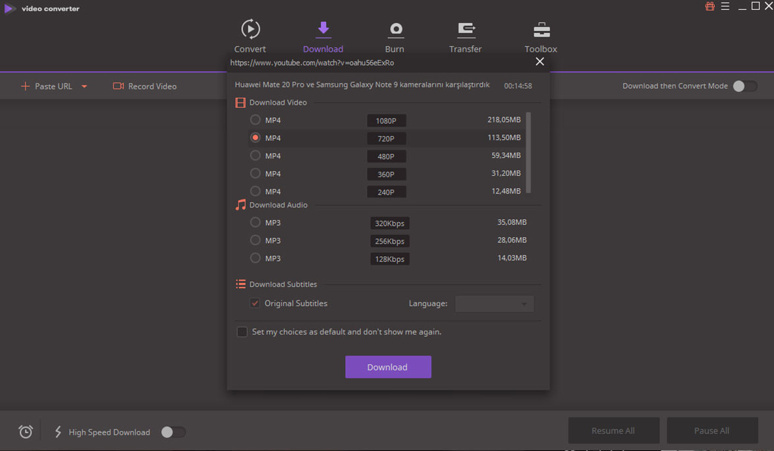Select MP3 320Kbps radio button
The image size is (774, 451).
click(255, 223)
